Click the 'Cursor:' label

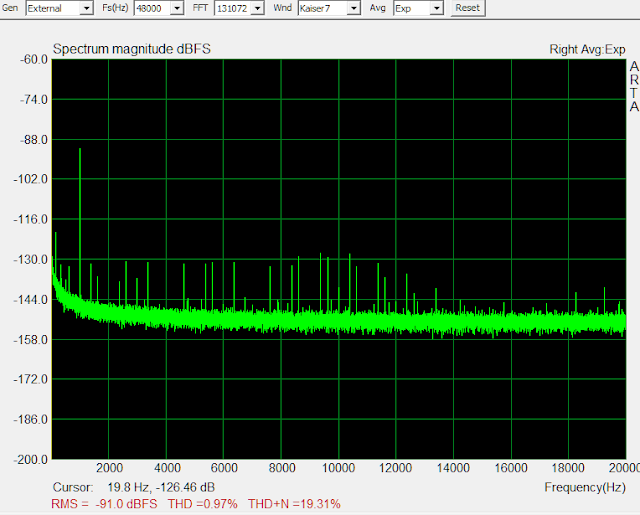point(73,487)
